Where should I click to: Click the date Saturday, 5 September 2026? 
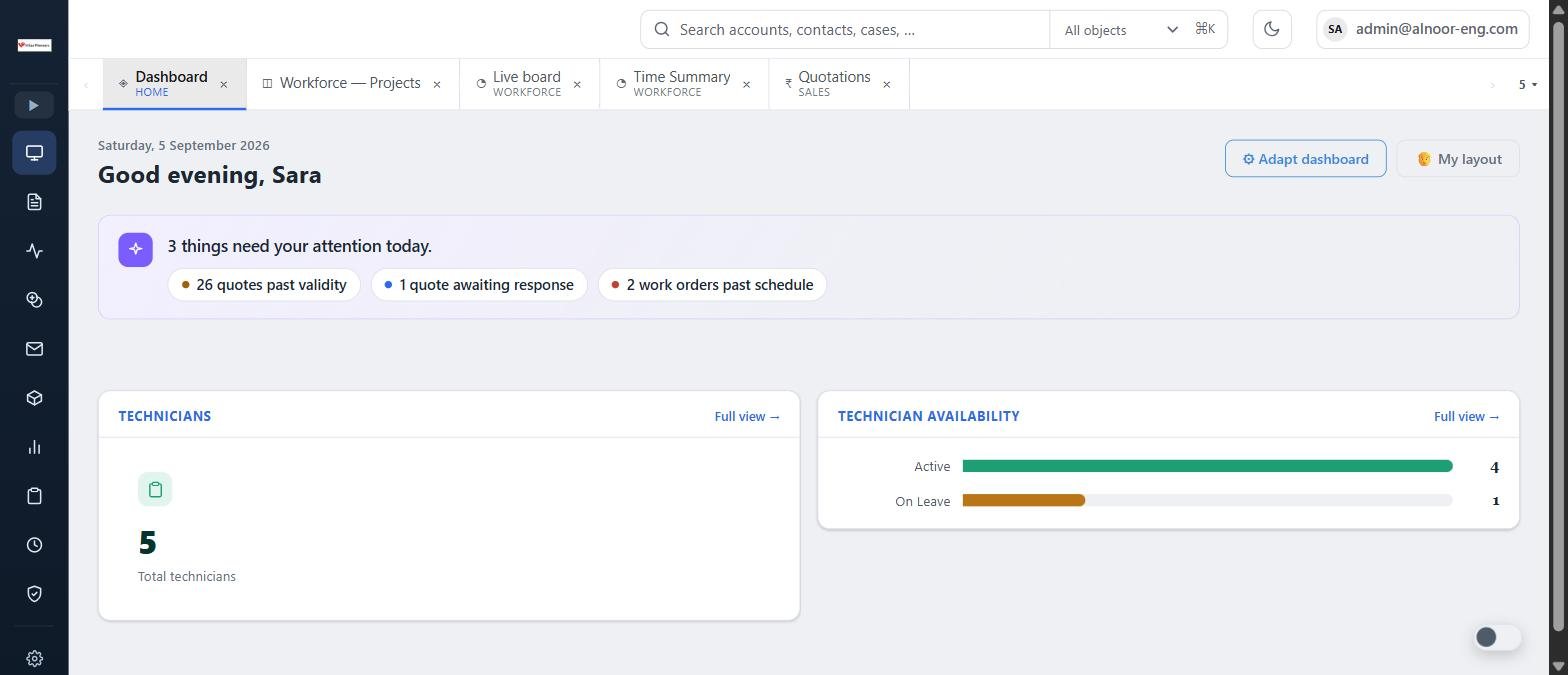click(x=184, y=145)
